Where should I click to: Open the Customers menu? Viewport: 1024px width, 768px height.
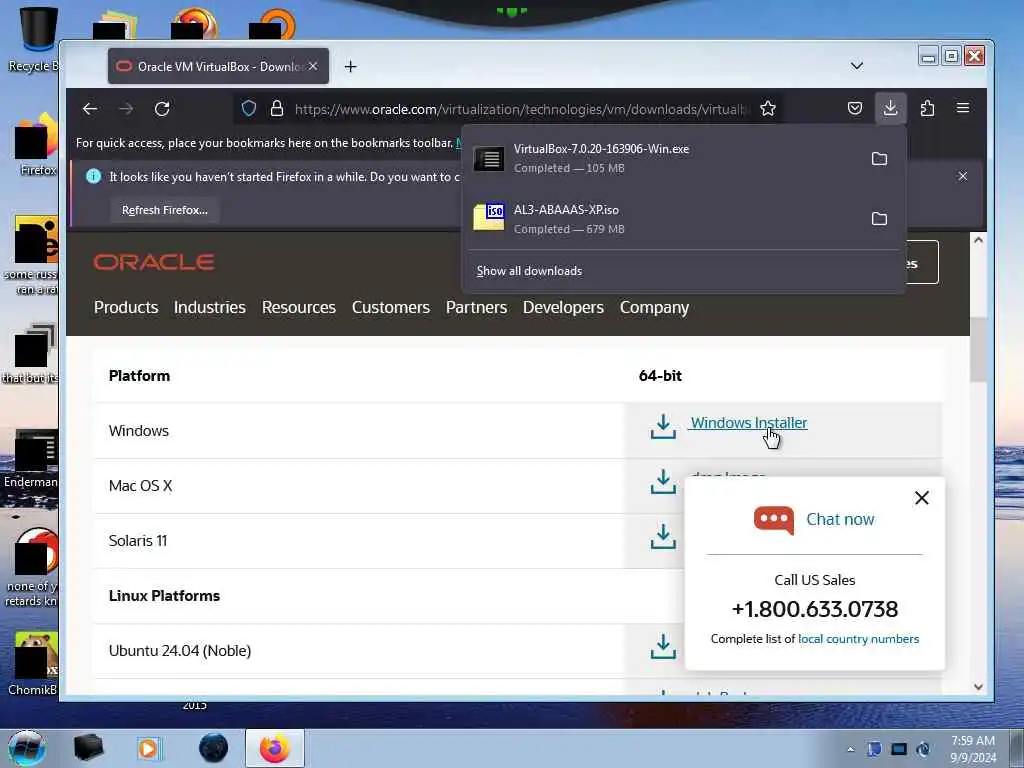point(391,308)
